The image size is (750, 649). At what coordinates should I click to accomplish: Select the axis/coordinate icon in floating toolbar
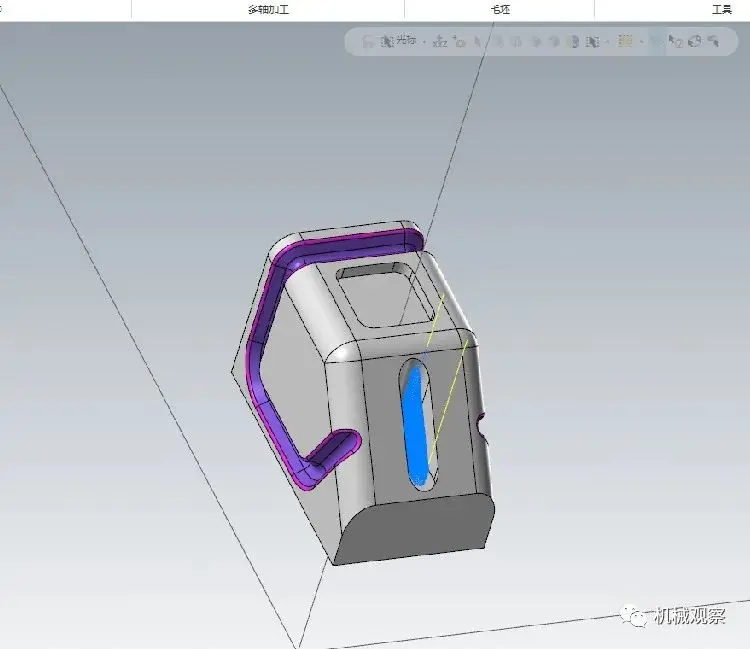click(440, 42)
